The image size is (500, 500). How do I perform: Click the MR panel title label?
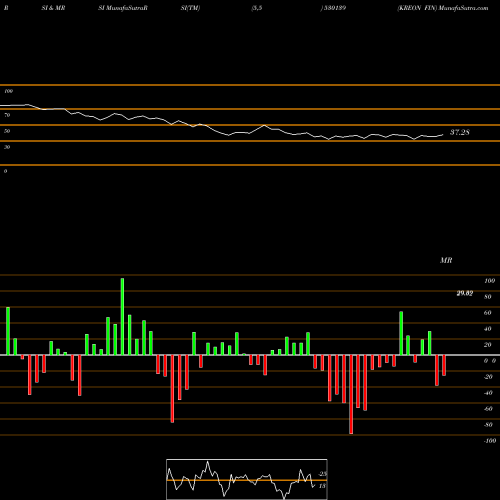click(x=446, y=260)
